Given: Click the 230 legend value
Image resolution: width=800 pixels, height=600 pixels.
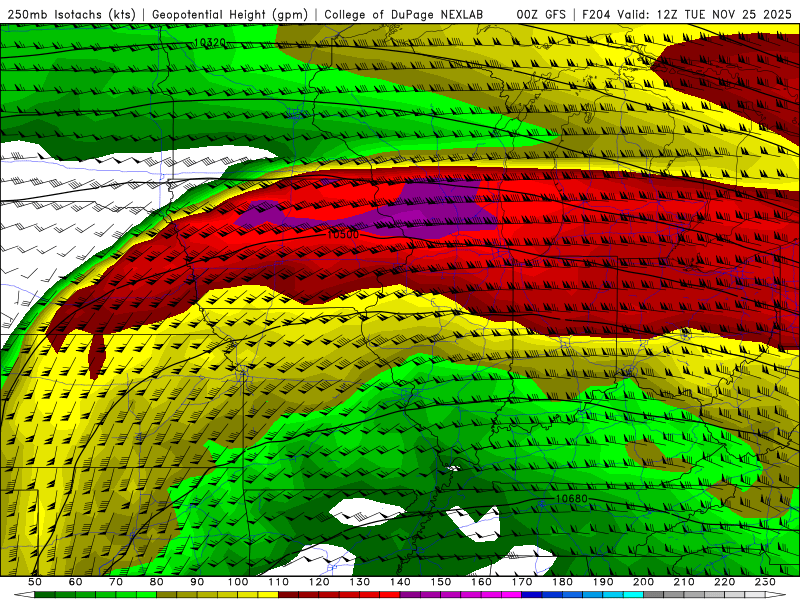Looking at the screenshot, I should (x=765, y=582).
